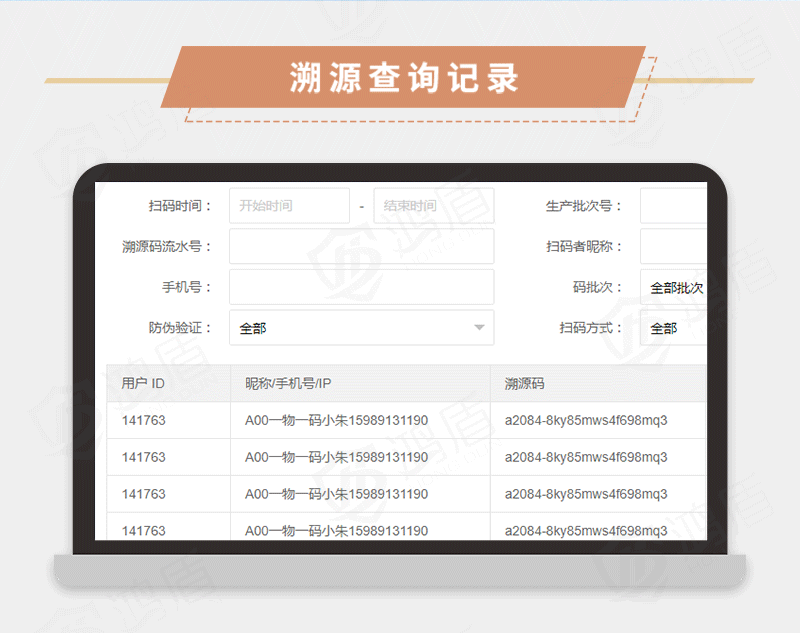
Task: Click the 手机号 input box
Action: (361, 287)
